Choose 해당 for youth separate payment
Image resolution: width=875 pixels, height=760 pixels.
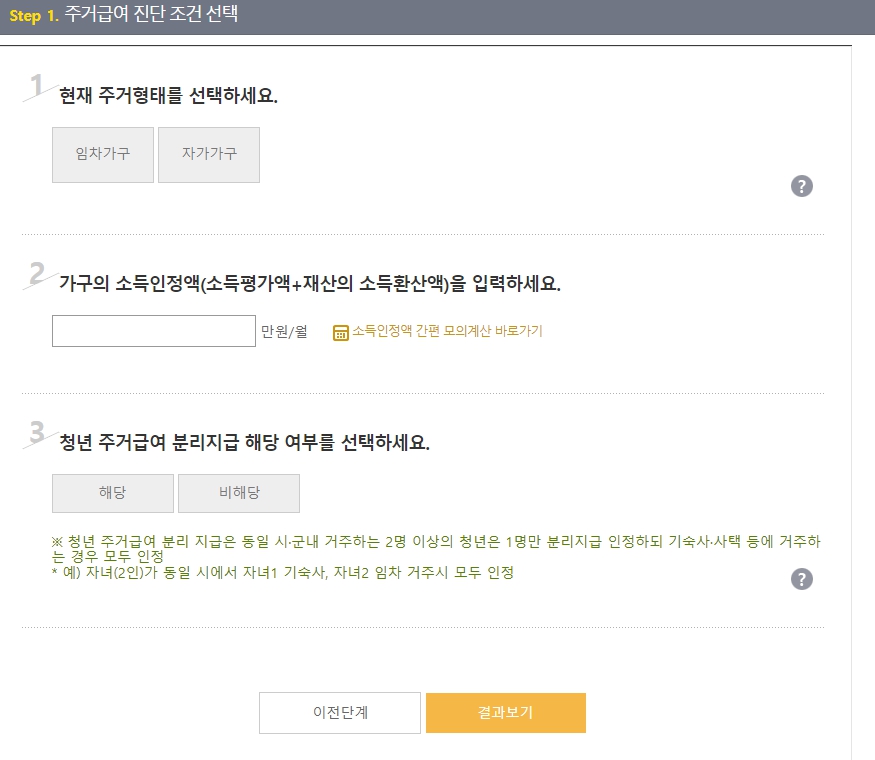pos(113,493)
